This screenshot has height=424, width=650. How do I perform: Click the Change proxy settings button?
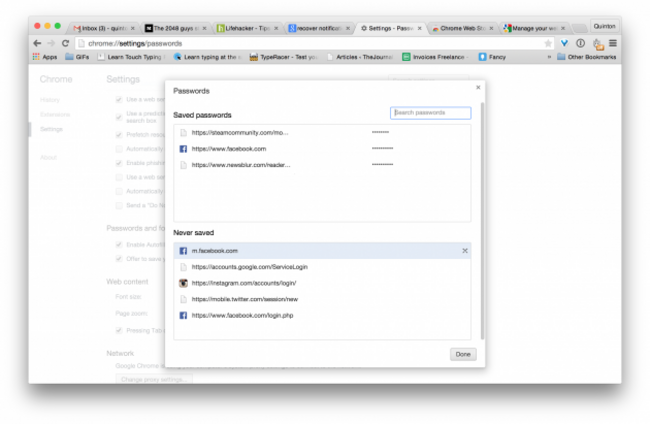point(154,379)
